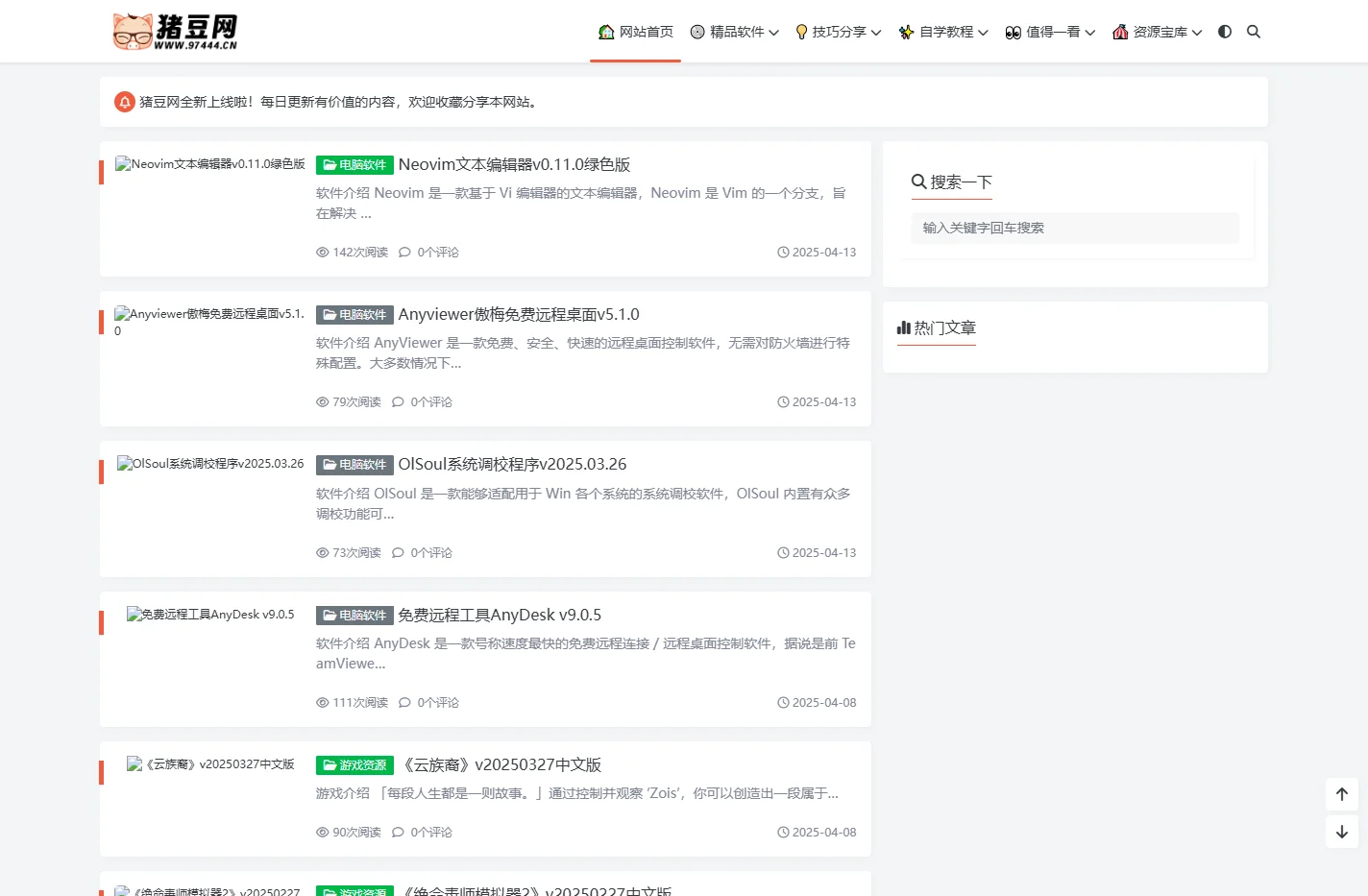Click the 猪豆网全新上线啦 announcement text
The image size is (1368, 896).
[x=340, y=102]
